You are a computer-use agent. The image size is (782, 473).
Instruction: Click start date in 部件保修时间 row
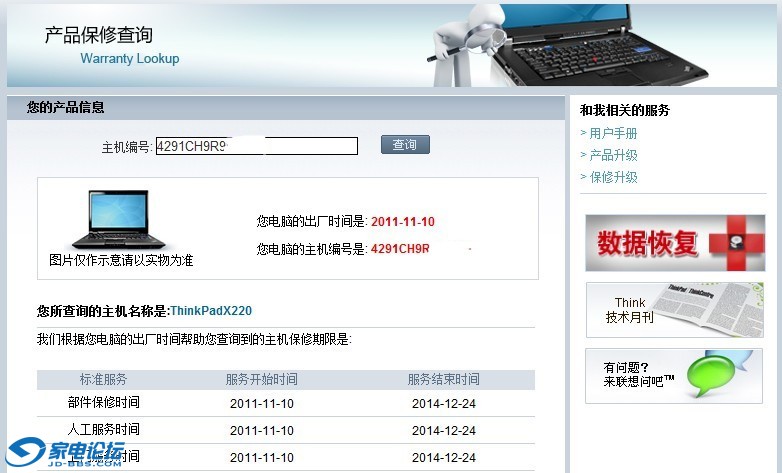pyautogui.click(x=262, y=404)
